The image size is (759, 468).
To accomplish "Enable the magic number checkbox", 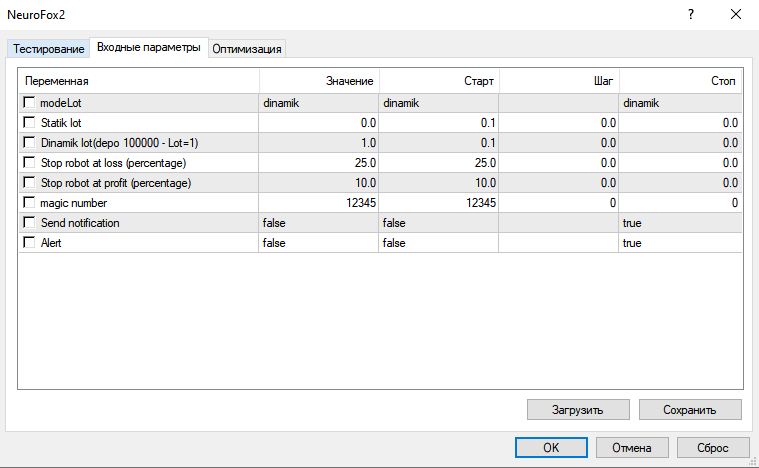I will (x=30, y=202).
